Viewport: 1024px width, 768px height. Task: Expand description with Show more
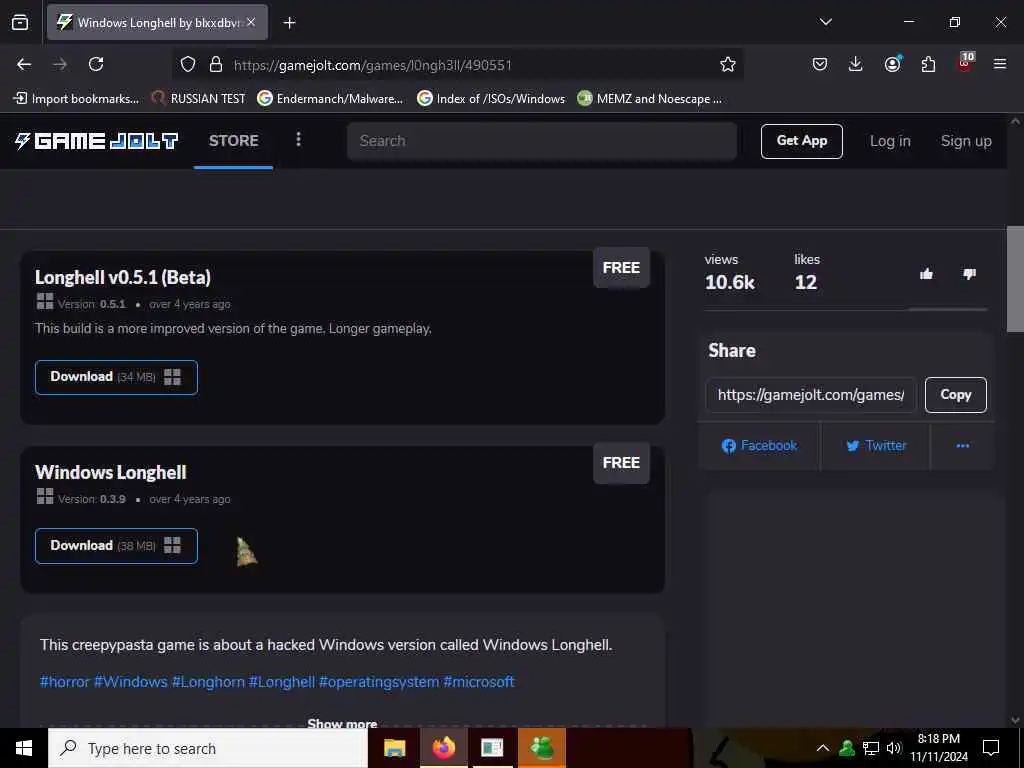(342, 723)
